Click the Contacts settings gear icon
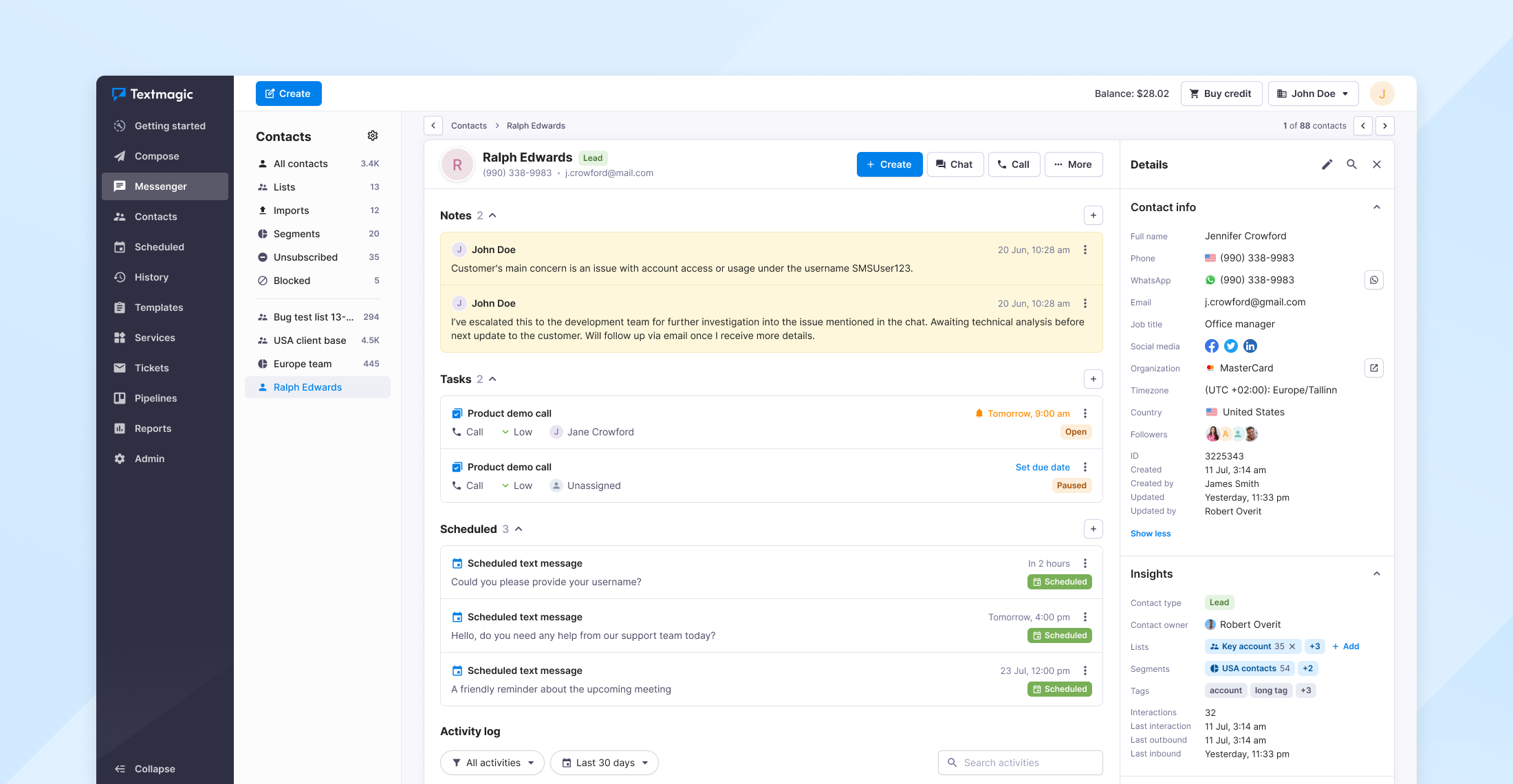Screen dimensions: 1513x784 [373, 135]
